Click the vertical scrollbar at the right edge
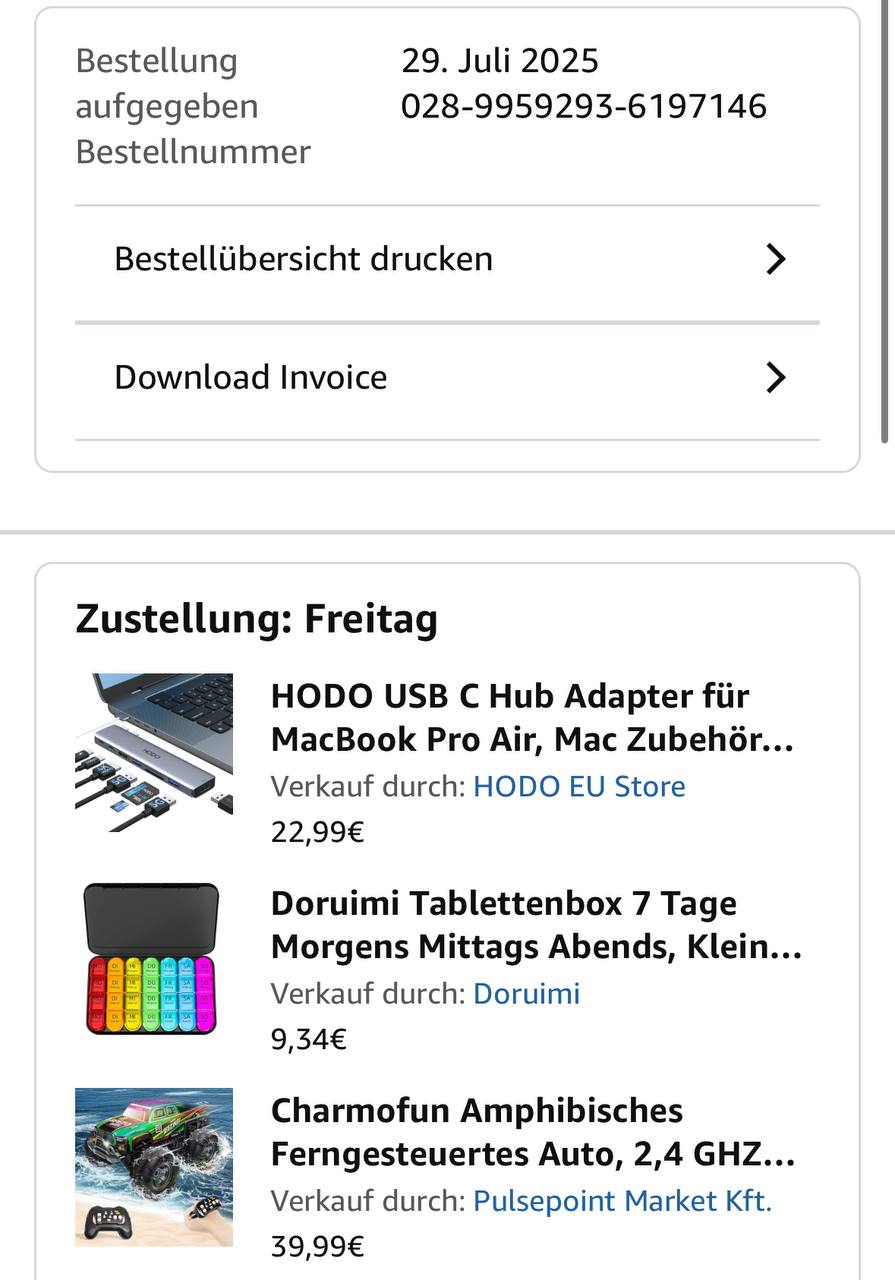 pos(885,221)
